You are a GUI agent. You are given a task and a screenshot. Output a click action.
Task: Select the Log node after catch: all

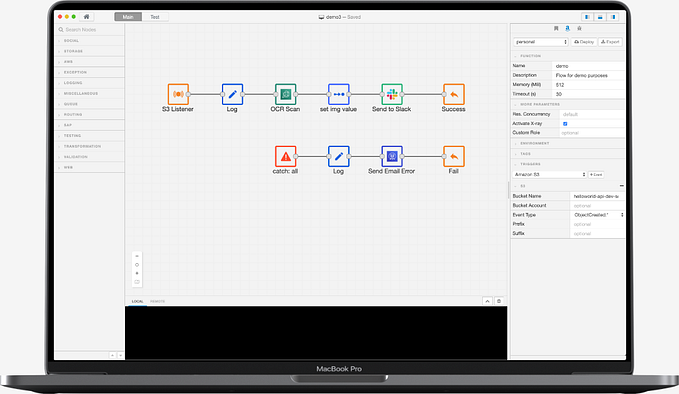pos(339,156)
